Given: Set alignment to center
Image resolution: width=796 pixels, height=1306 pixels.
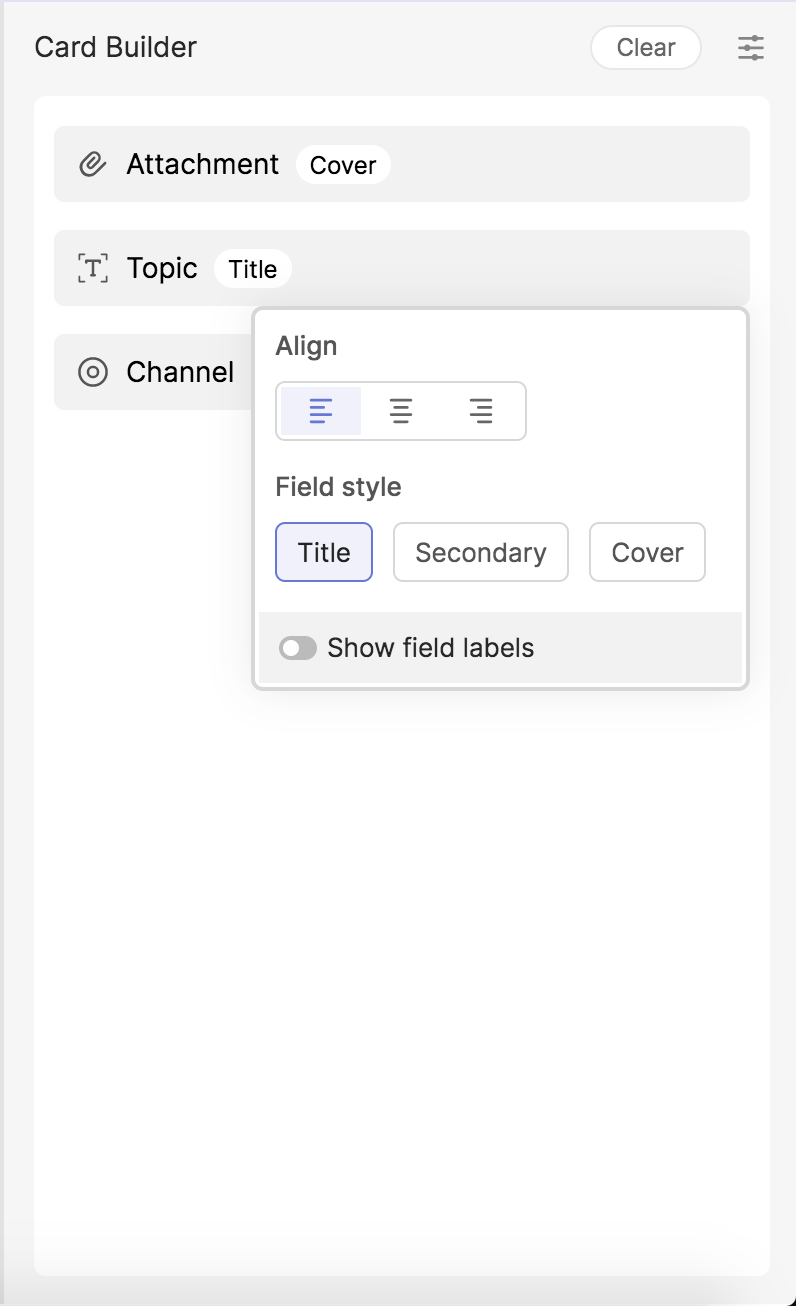Looking at the screenshot, I should pos(401,411).
